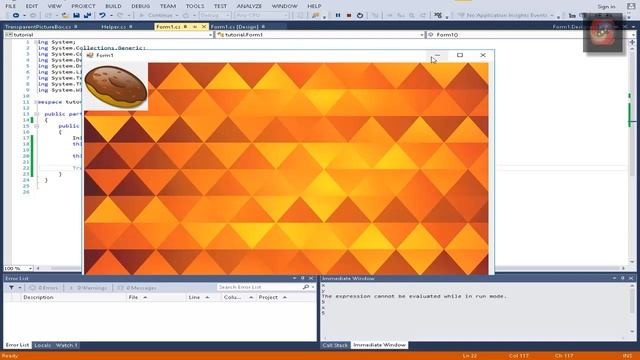This screenshot has height=360, width=640.
Task: Collapse the class block on line 13
Action: click(x=36, y=114)
